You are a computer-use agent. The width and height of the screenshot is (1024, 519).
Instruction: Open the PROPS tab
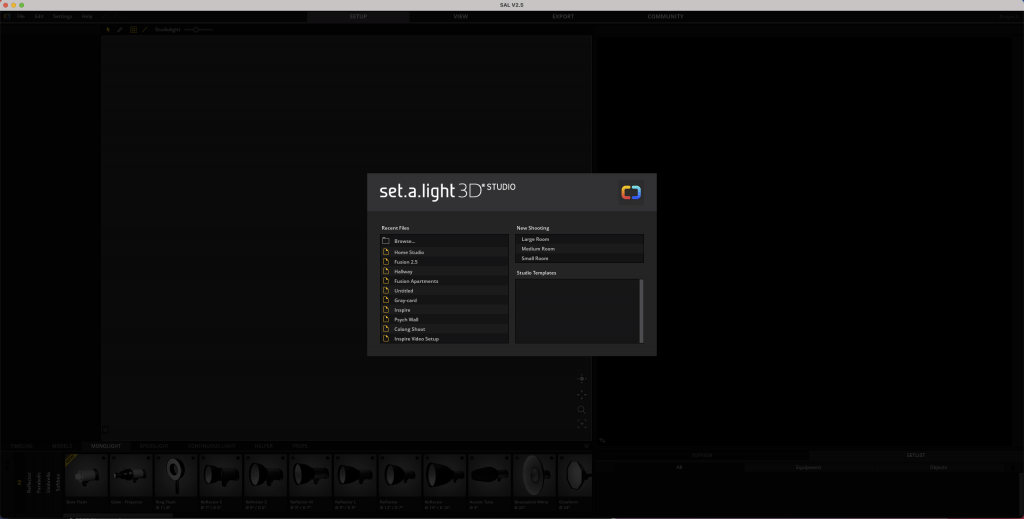click(300, 446)
